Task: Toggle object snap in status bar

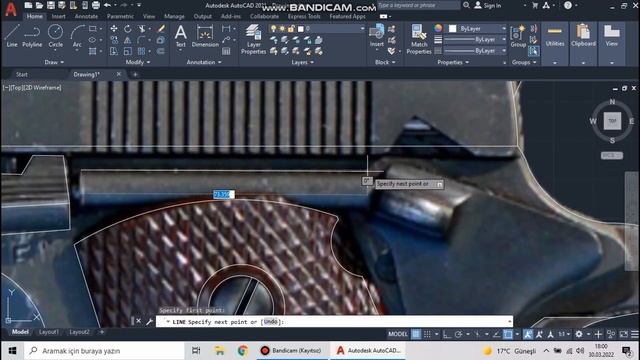Action: coord(508,334)
